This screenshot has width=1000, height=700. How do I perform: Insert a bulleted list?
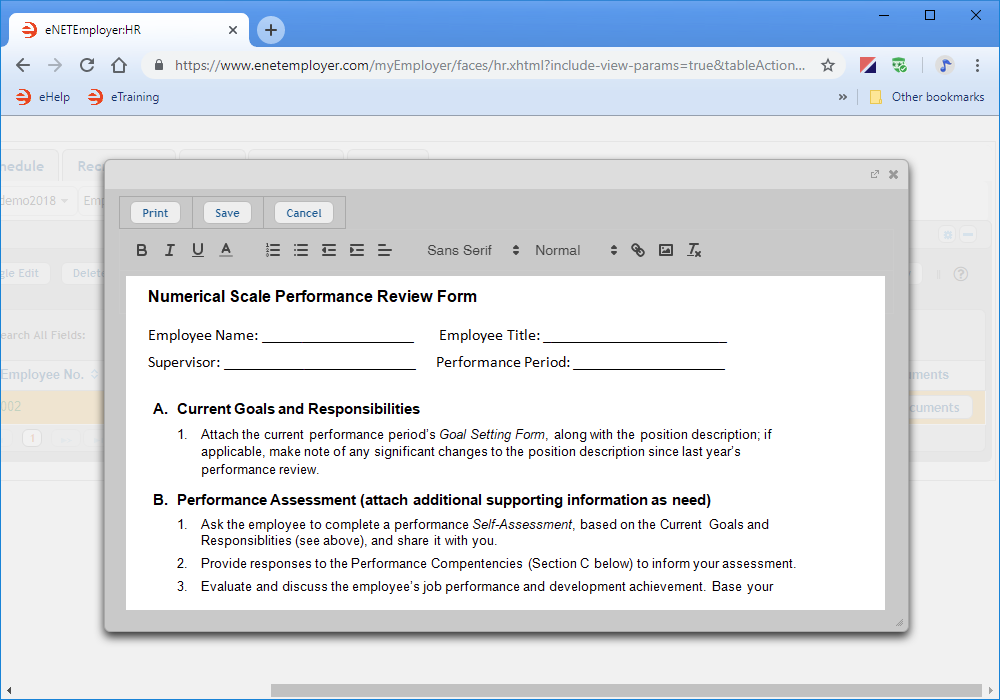click(301, 250)
